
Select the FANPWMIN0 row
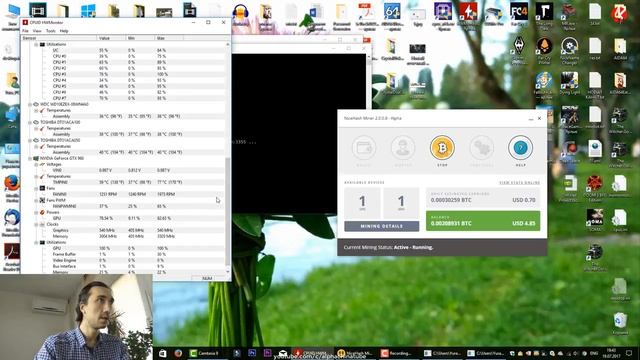[x=124, y=207]
